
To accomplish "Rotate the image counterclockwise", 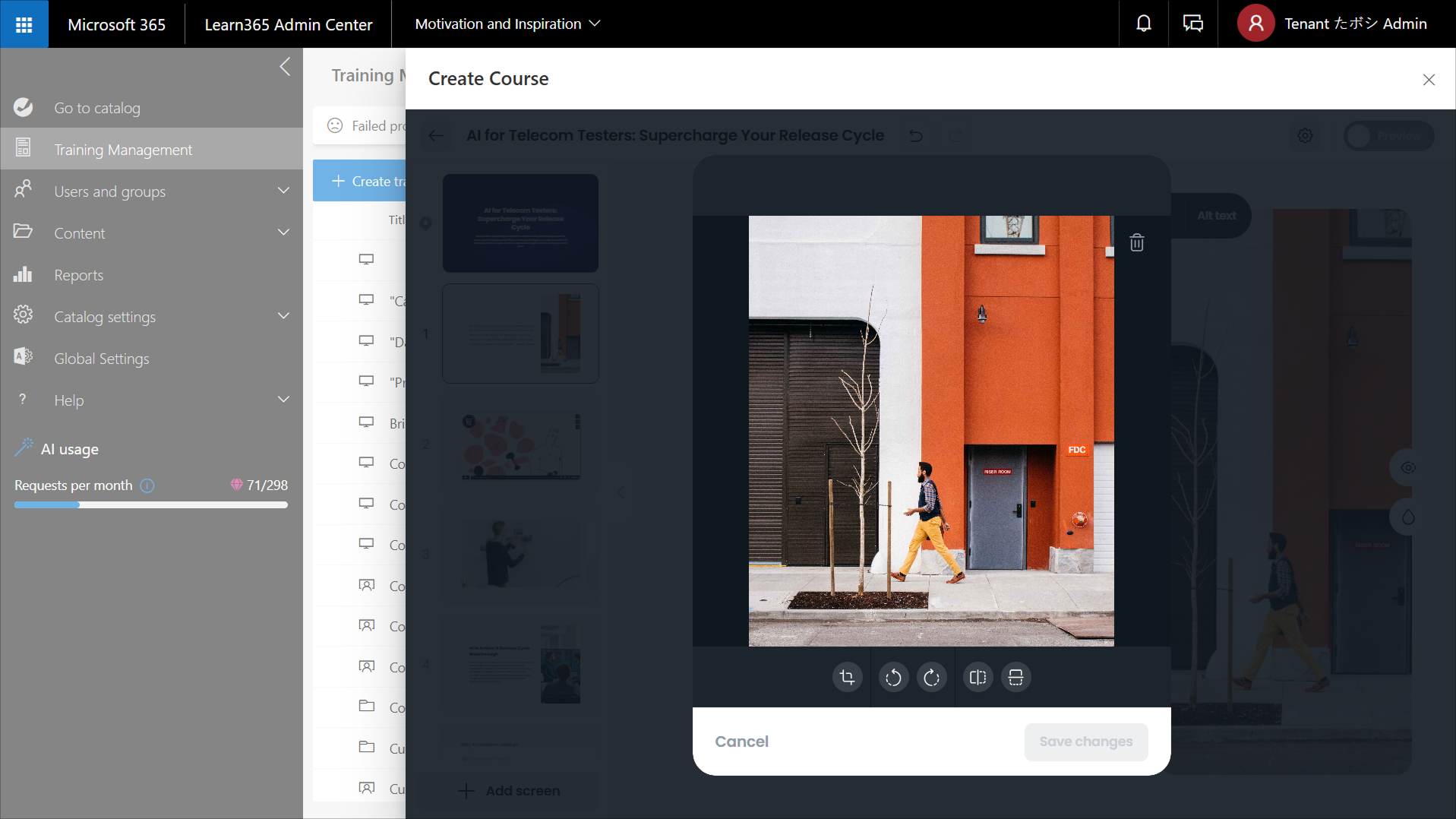I will [893, 677].
